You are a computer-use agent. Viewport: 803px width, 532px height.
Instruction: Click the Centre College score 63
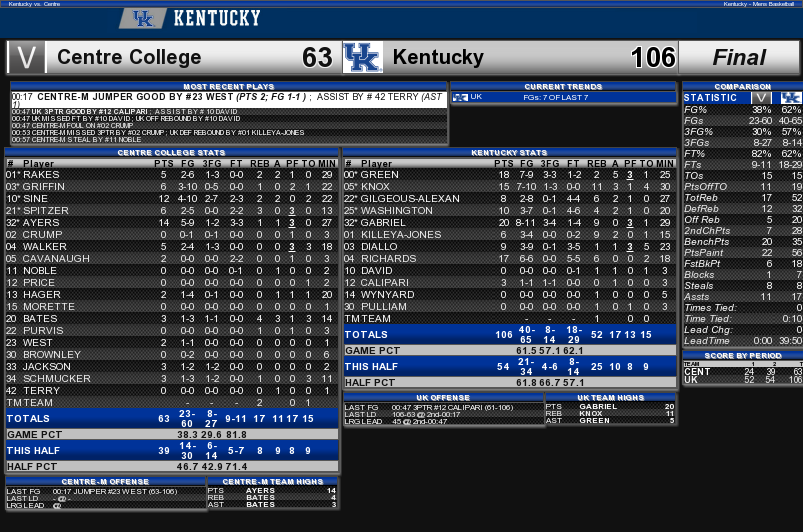(318, 57)
